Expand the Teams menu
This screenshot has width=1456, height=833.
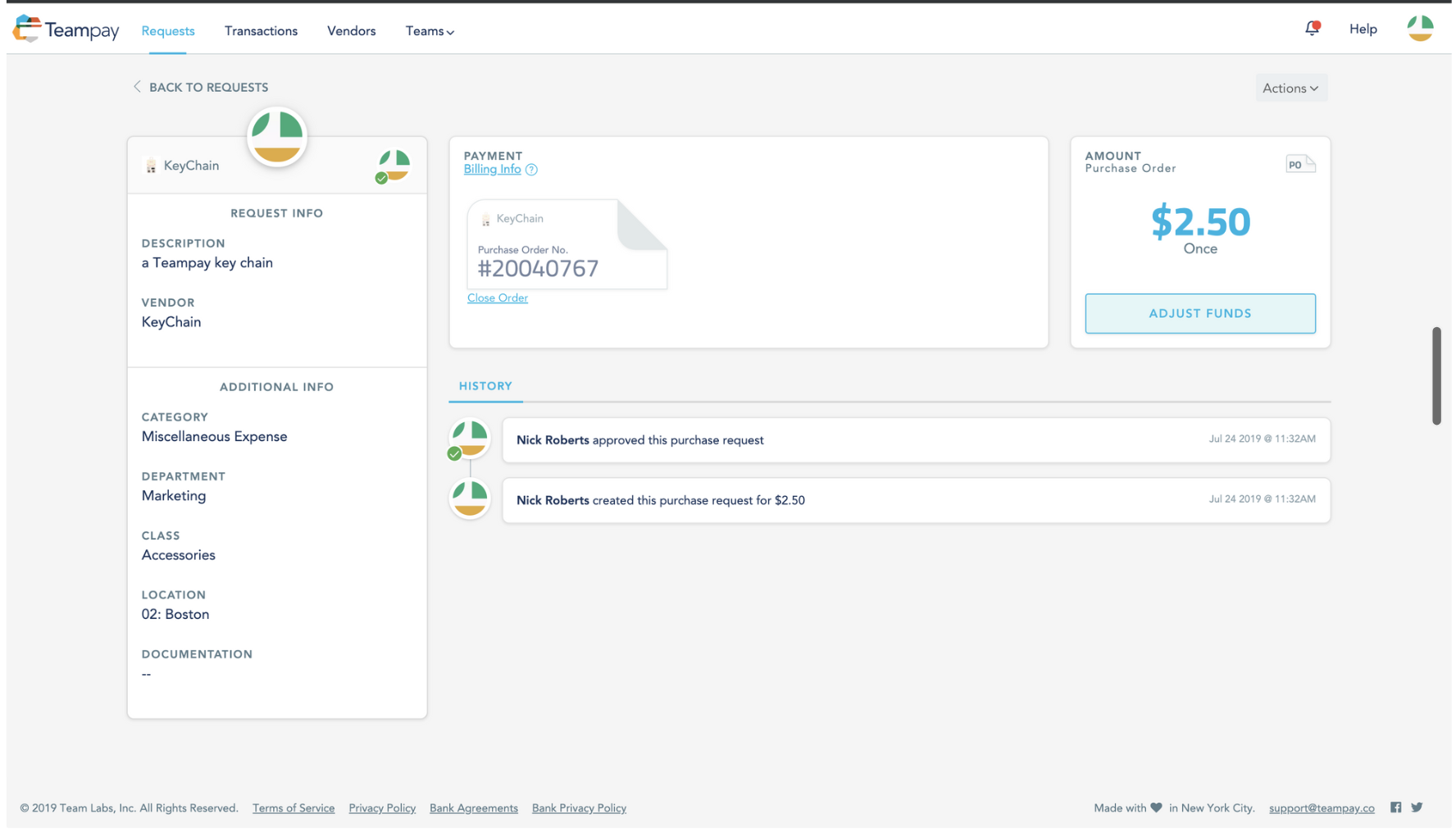(x=430, y=31)
